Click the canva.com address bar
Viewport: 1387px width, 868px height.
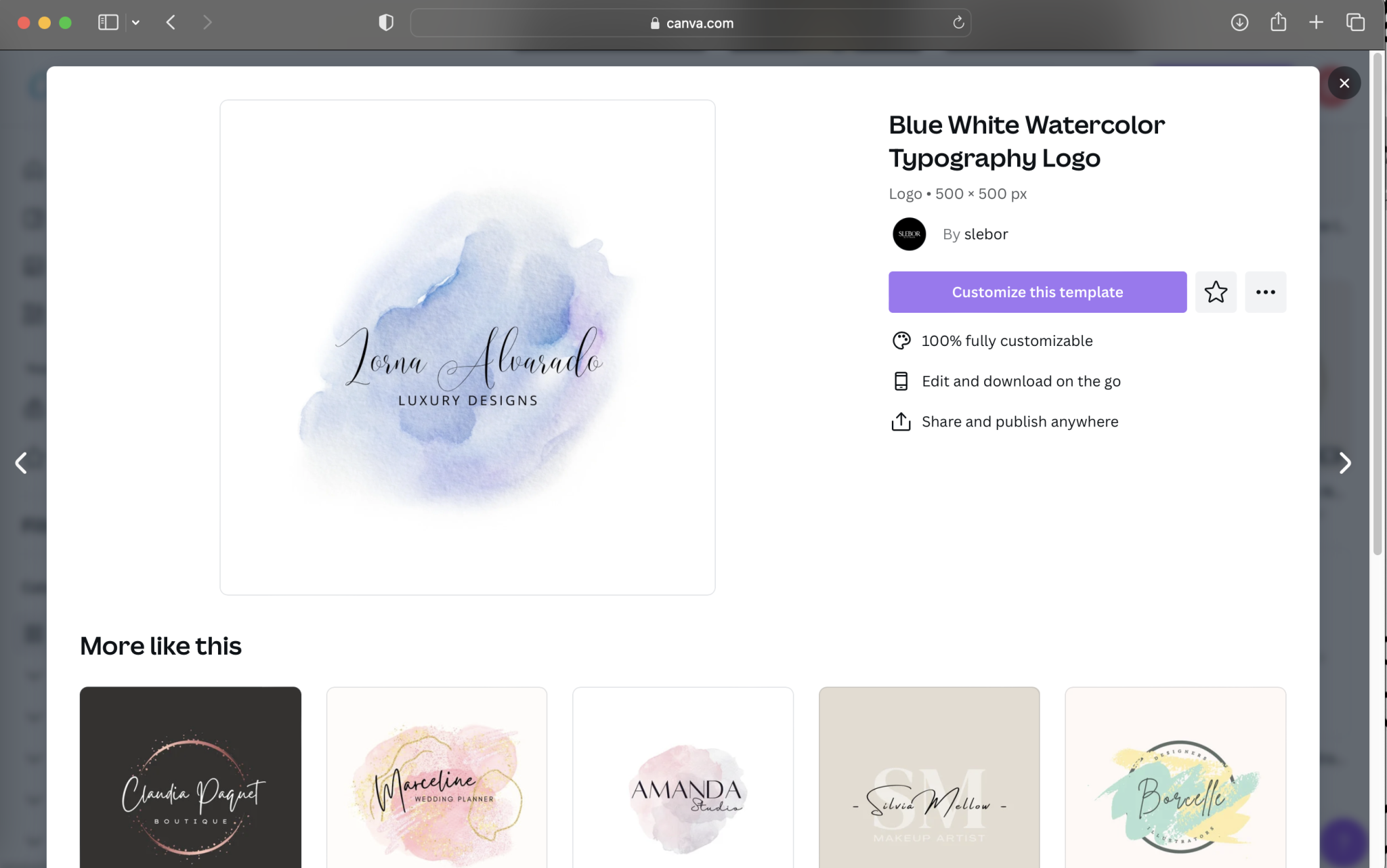pos(691,23)
